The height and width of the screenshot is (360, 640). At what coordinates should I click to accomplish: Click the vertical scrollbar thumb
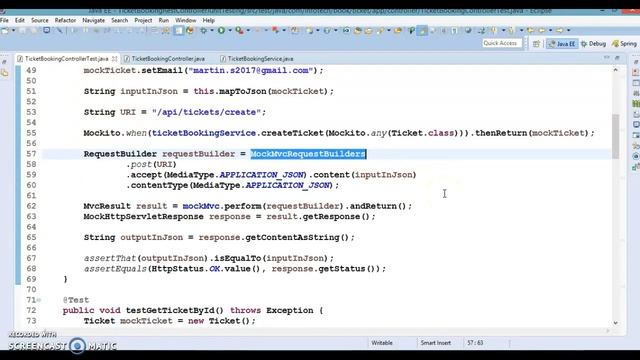tap(616, 136)
